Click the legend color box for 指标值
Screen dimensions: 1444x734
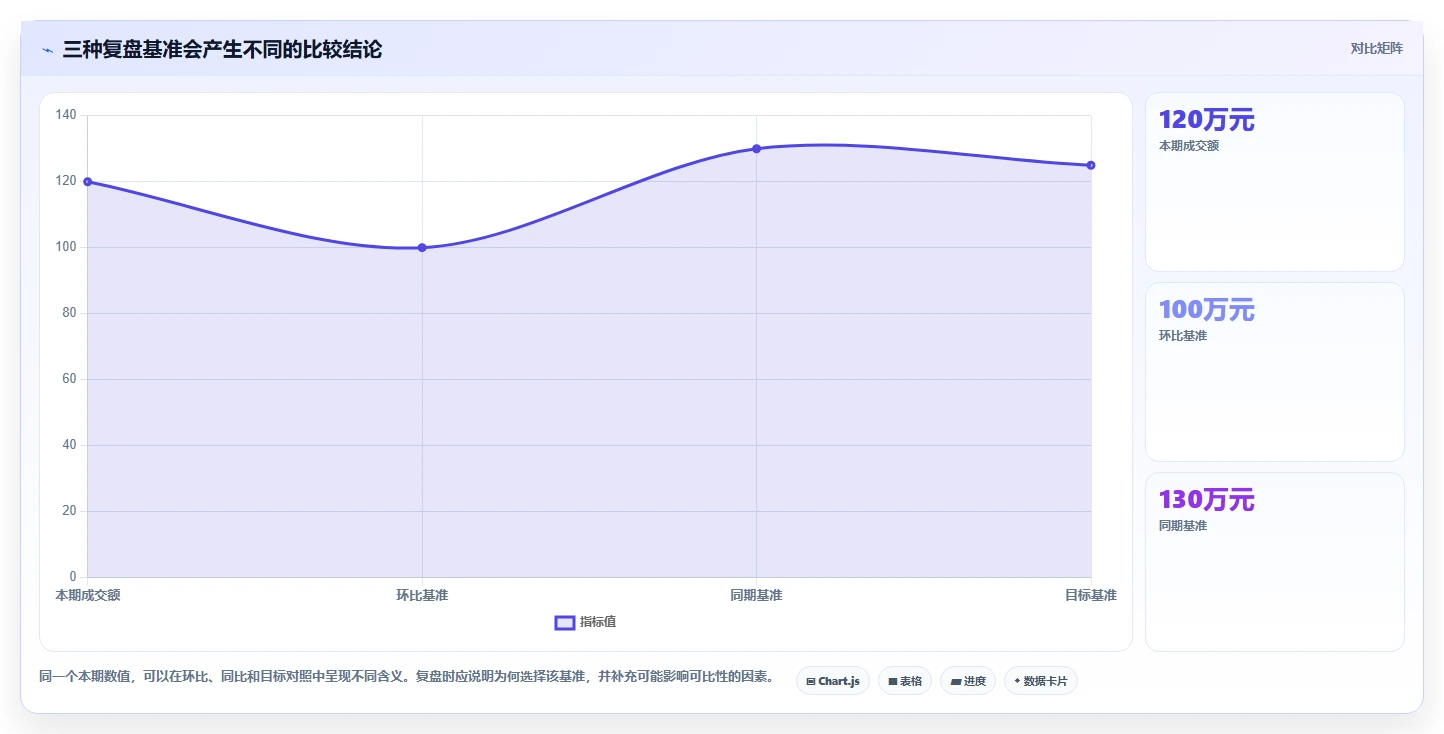(565, 622)
